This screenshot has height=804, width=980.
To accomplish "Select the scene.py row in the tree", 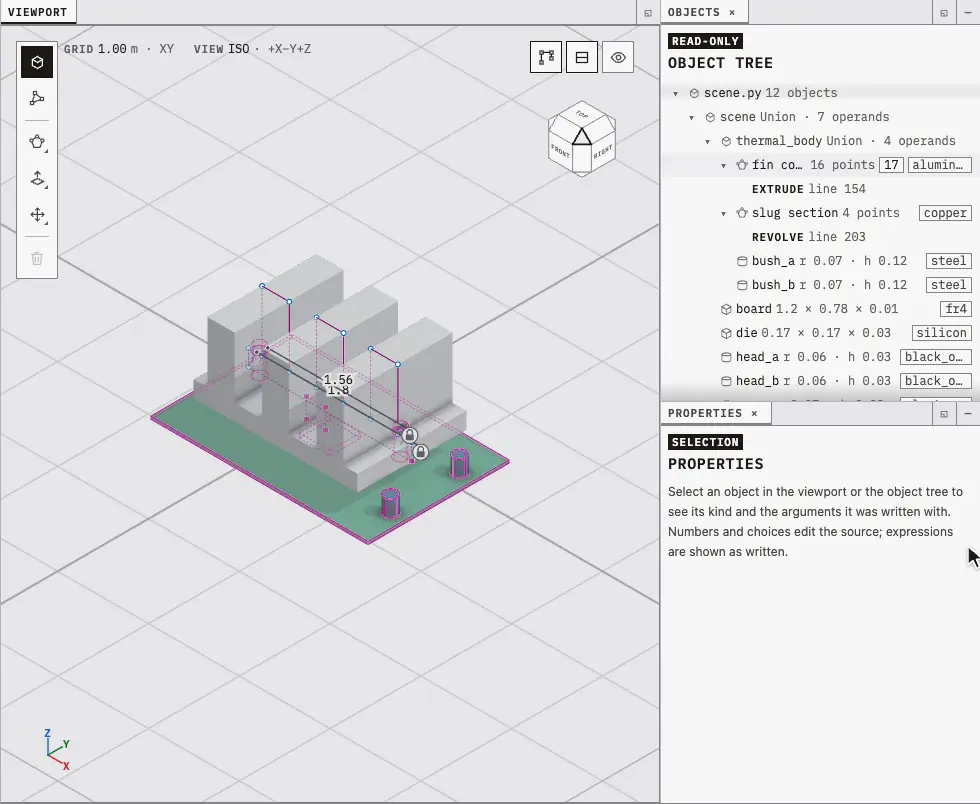I will [x=820, y=93].
